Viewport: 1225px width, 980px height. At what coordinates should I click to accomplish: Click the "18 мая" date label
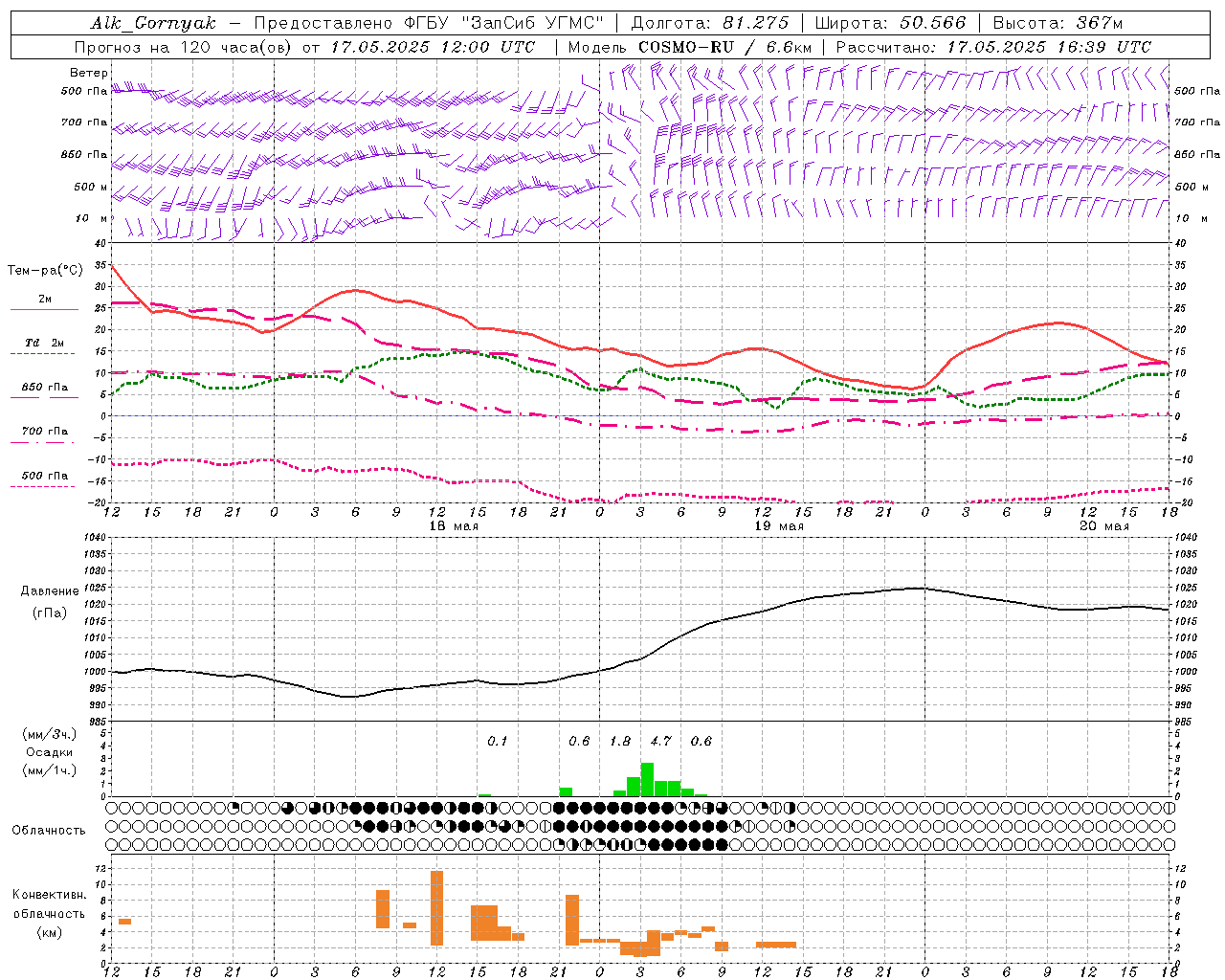tap(454, 526)
